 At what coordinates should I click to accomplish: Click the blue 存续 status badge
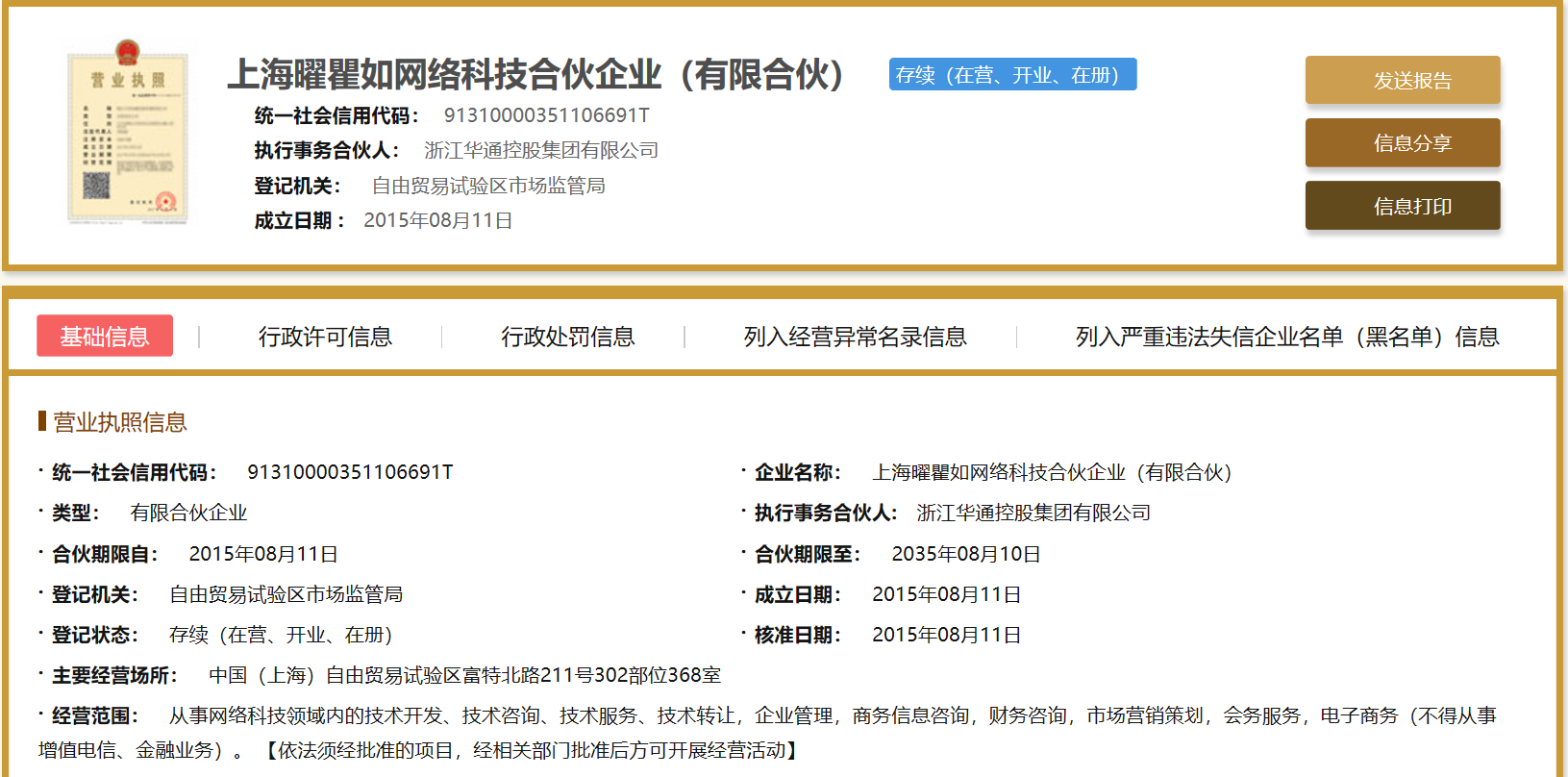click(x=1012, y=75)
